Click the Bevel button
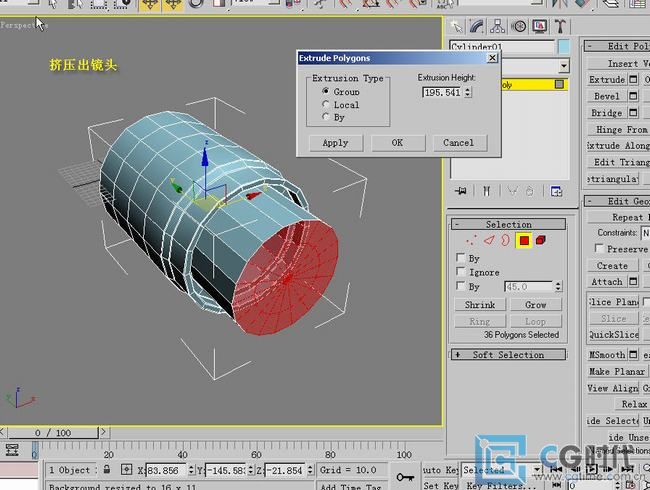The width and height of the screenshot is (650, 490). (607, 96)
